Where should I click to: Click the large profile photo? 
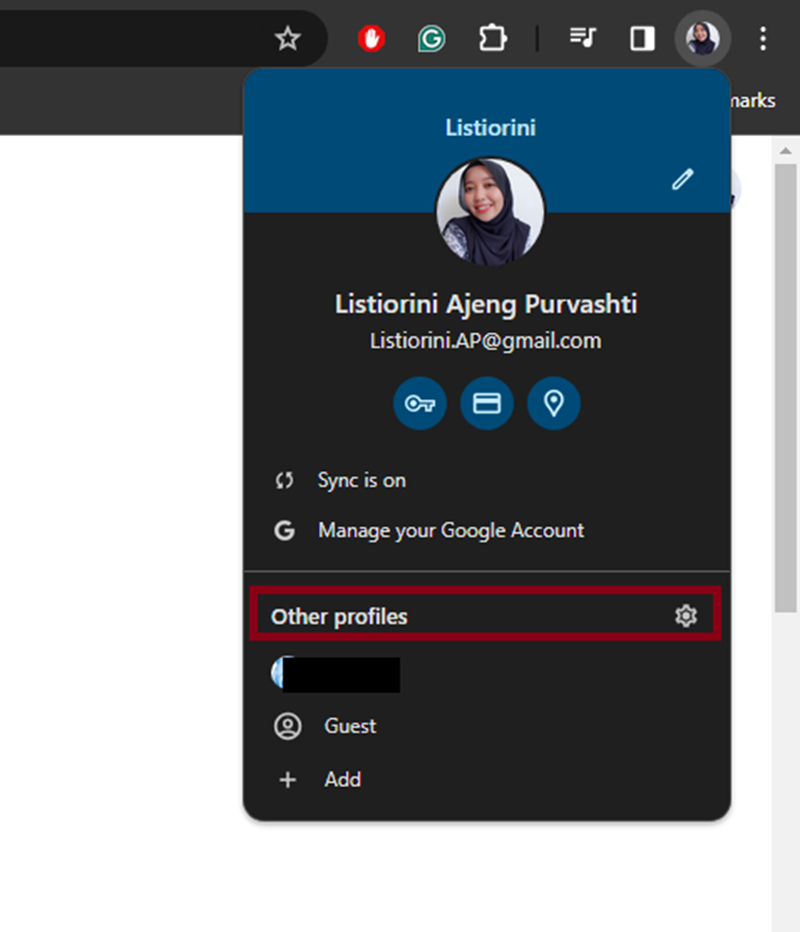click(489, 212)
